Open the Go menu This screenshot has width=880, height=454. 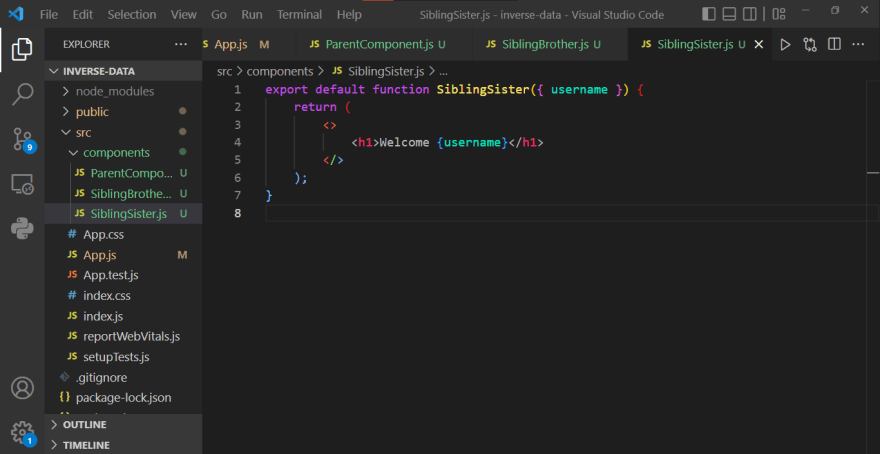coord(219,15)
